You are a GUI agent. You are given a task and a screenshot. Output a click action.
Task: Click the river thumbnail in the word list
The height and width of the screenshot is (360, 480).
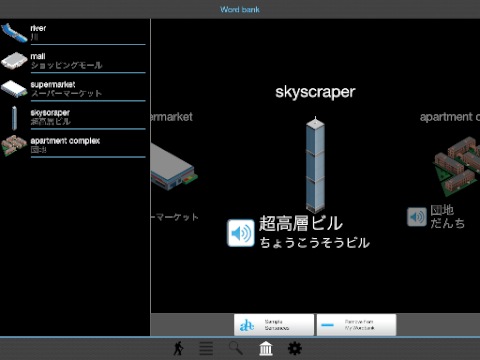coord(14,32)
